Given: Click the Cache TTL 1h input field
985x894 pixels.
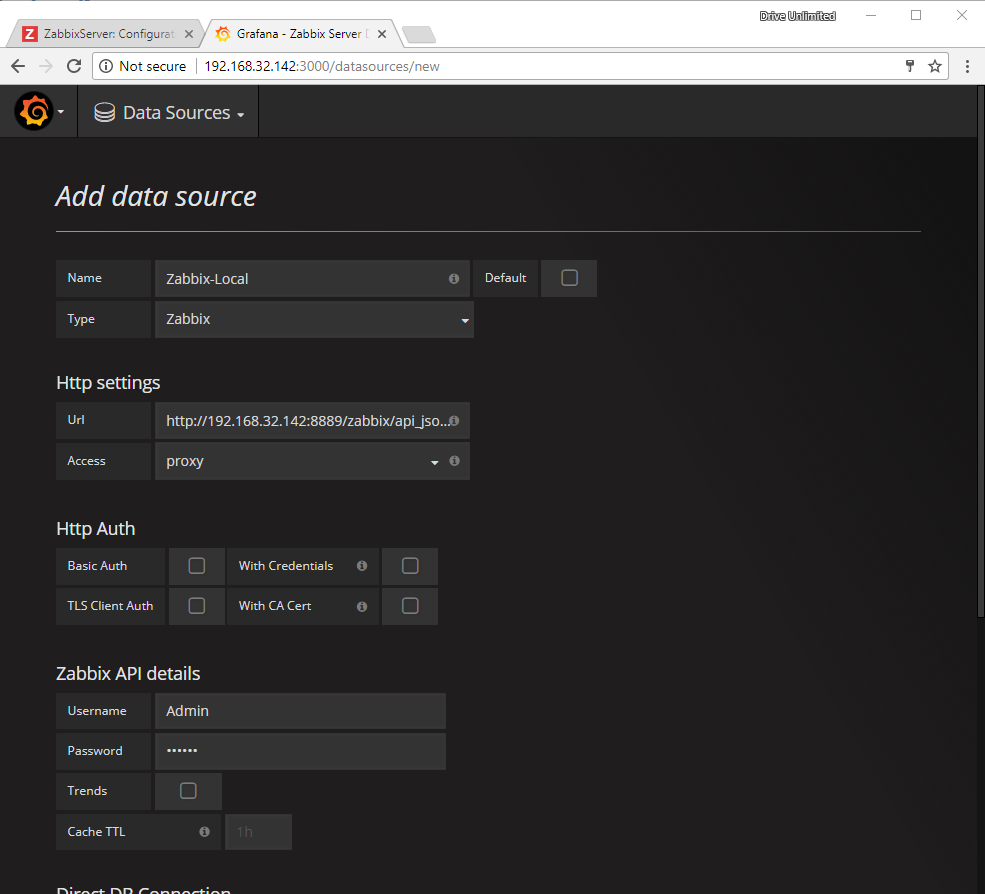Looking at the screenshot, I should 258,832.
